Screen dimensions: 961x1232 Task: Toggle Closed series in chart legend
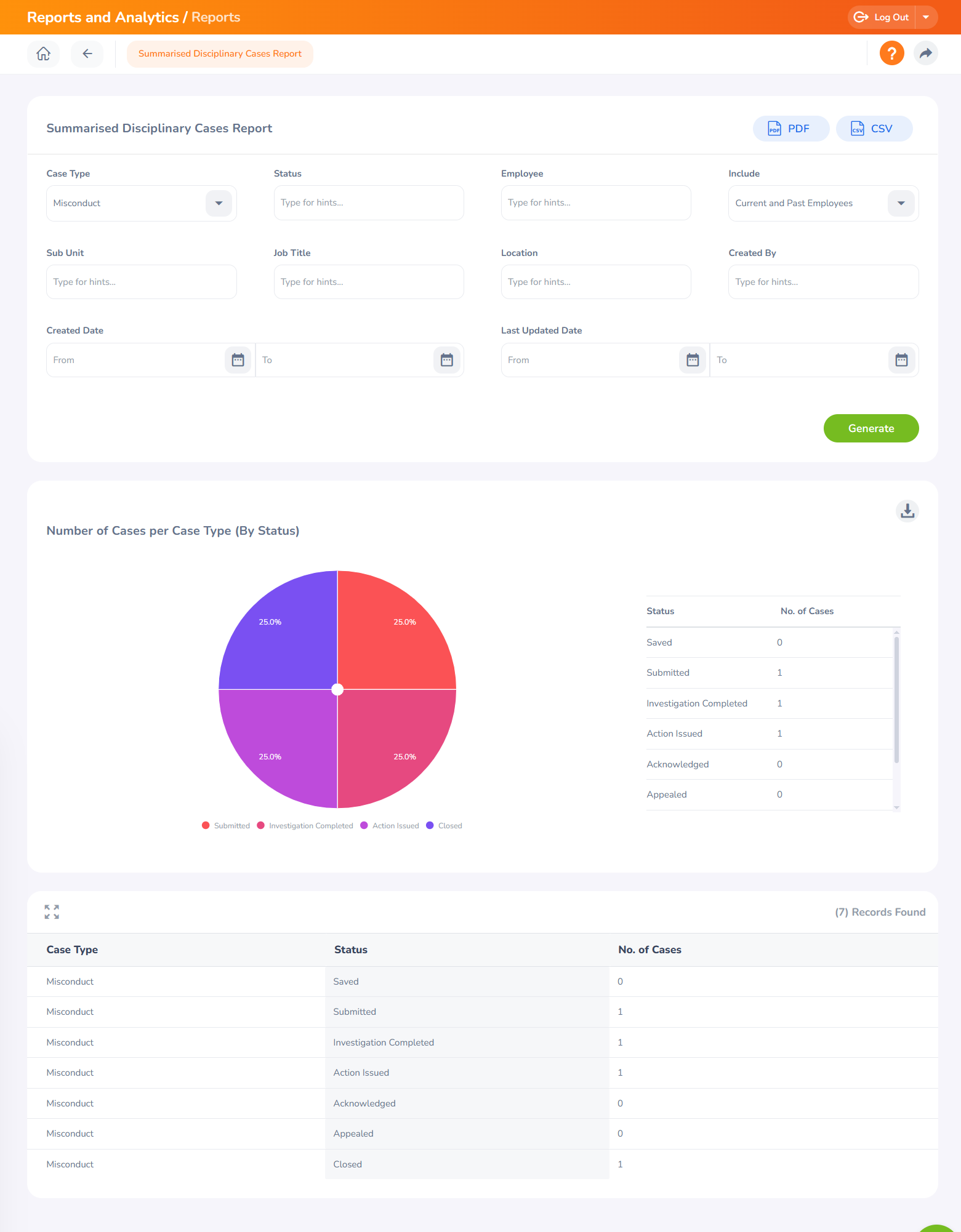click(444, 826)
